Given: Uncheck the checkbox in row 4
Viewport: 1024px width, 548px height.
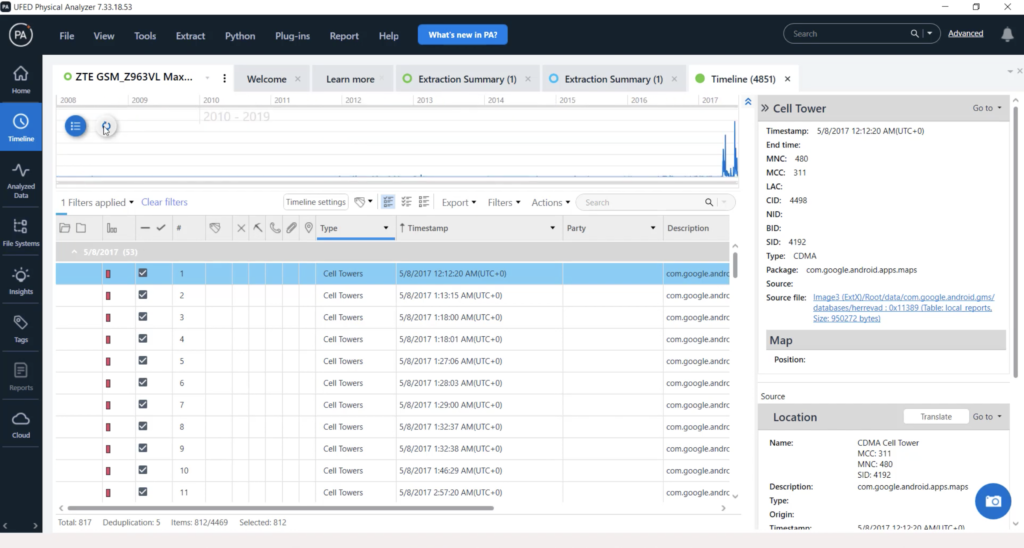Looking at the screenshot, I should tap(142, 338).
